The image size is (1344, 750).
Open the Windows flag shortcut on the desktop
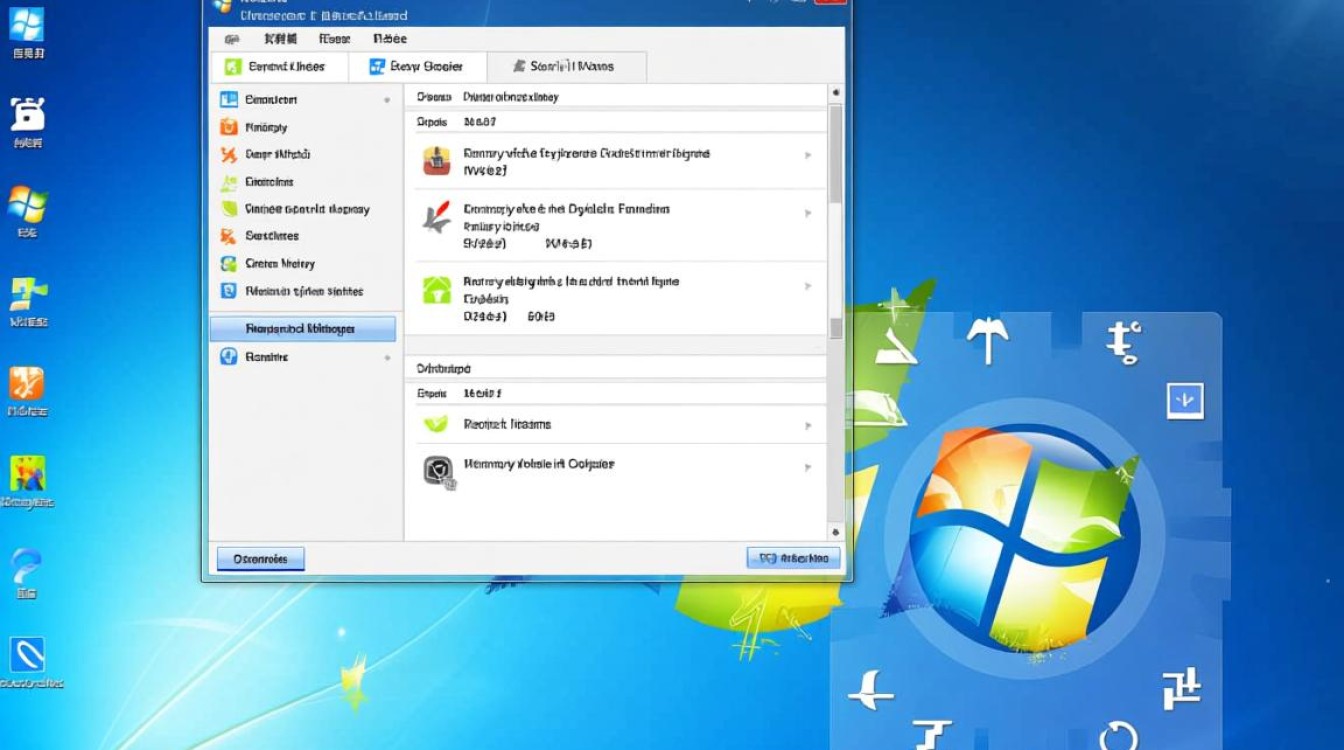(27, 205)
